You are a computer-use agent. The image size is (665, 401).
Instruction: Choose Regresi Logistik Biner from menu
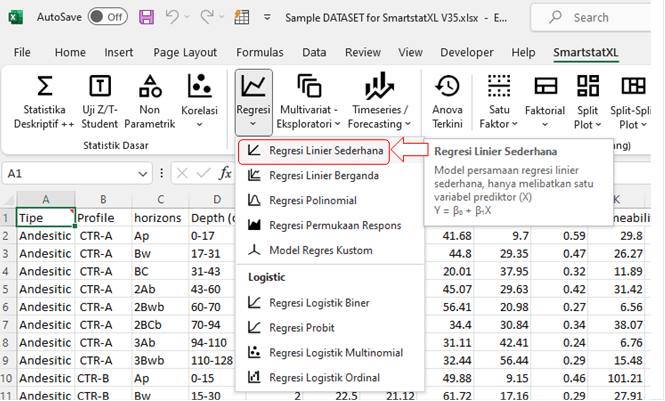coord(322,303)
